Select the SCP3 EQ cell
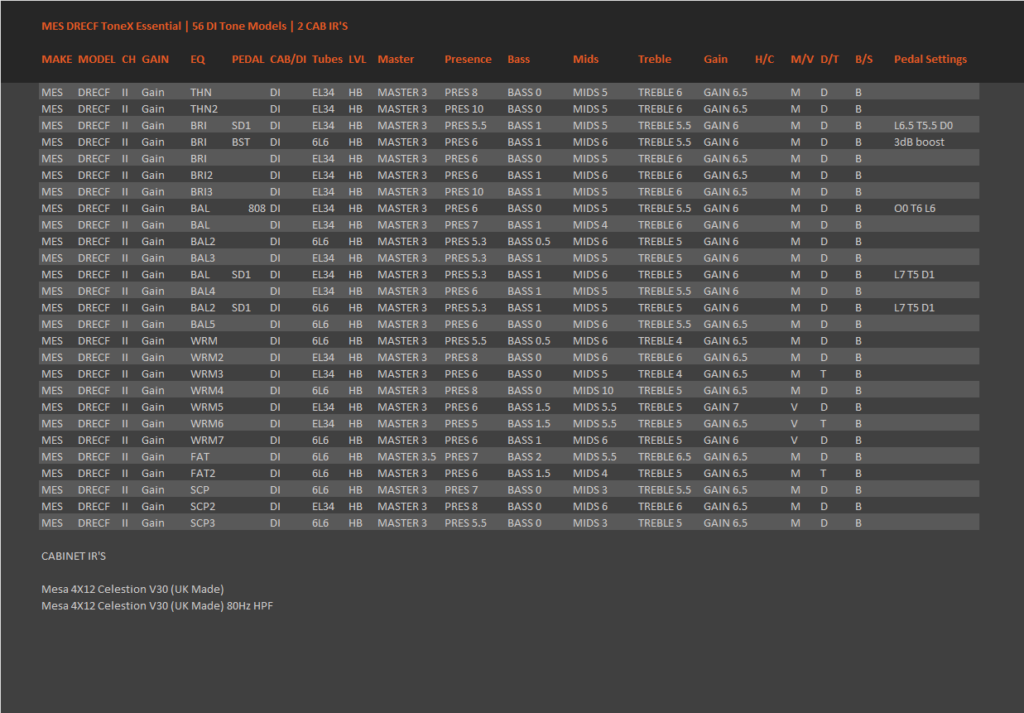 (x=202, y=523)
